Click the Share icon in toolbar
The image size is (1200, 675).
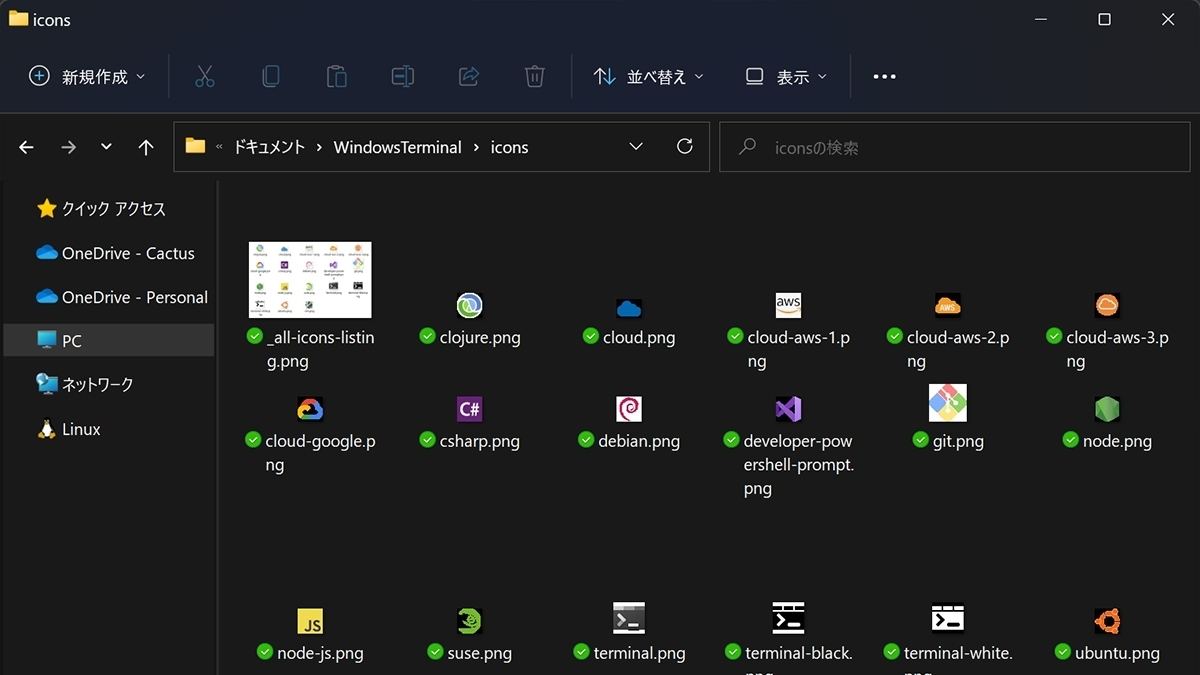pyautogui.click(x=469, y=76)
